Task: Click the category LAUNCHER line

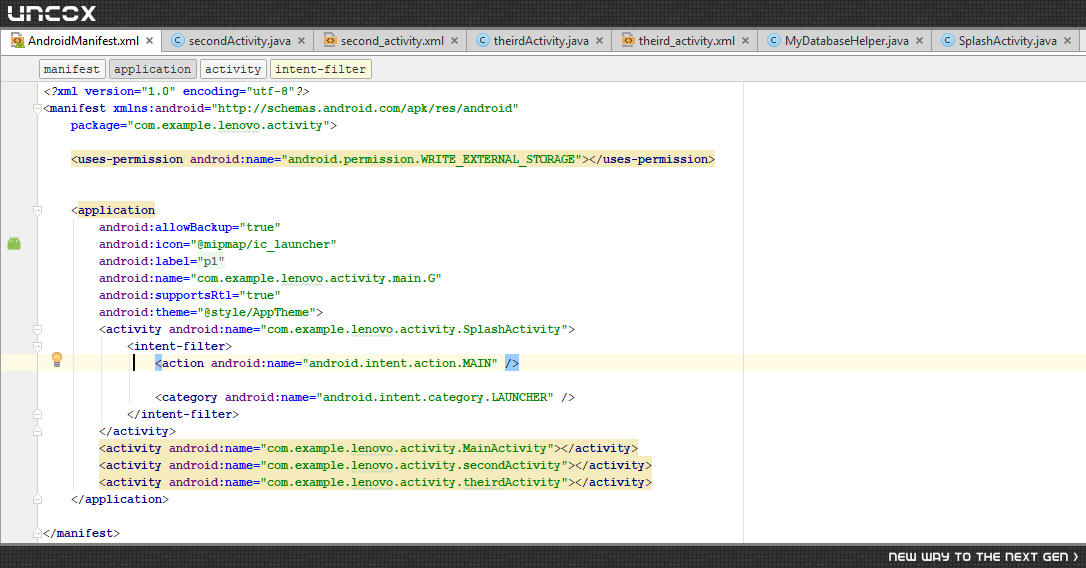Action: tap(365, 398)
